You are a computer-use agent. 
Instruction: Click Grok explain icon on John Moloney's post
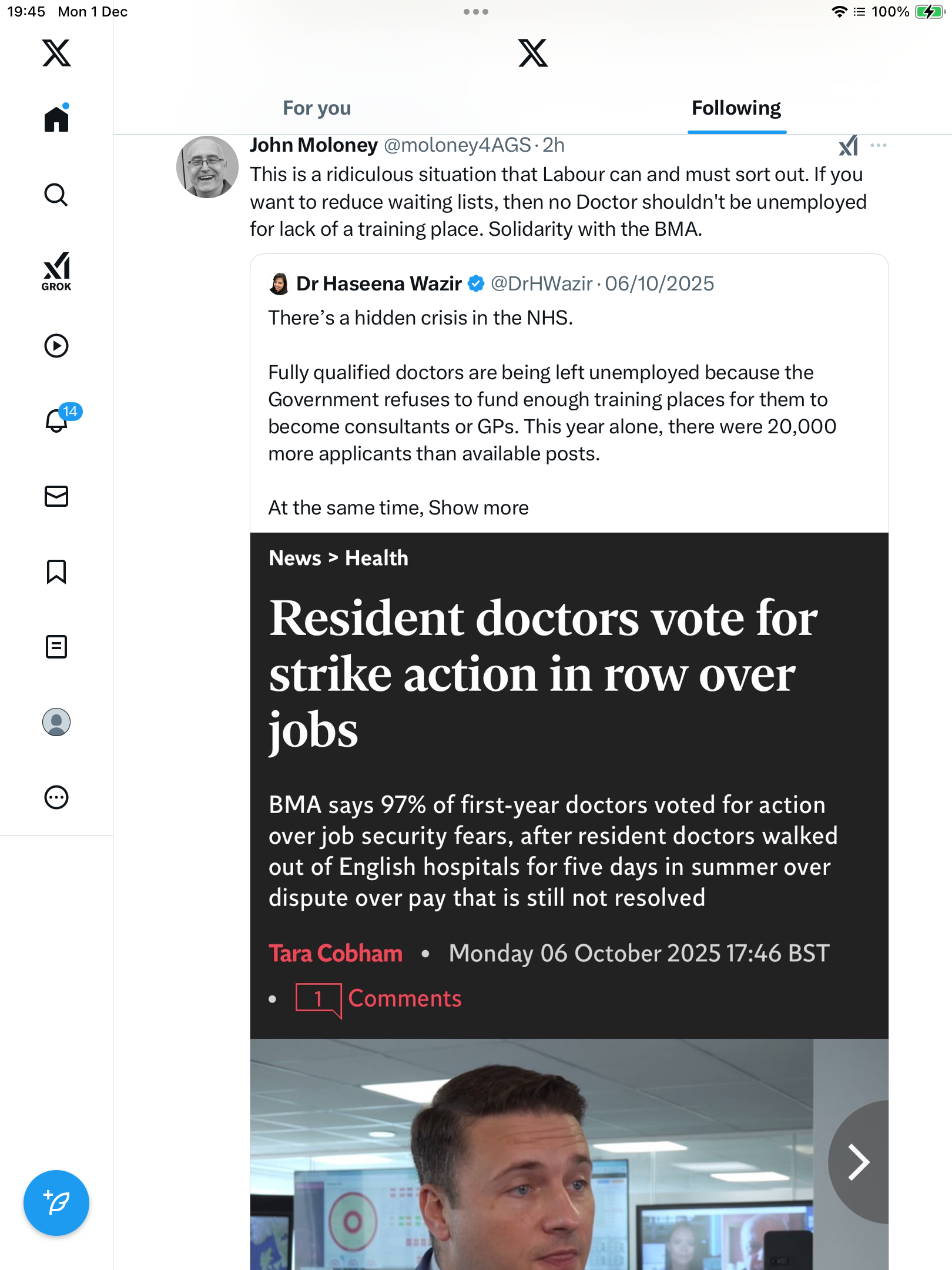click(x=849, y=145)
